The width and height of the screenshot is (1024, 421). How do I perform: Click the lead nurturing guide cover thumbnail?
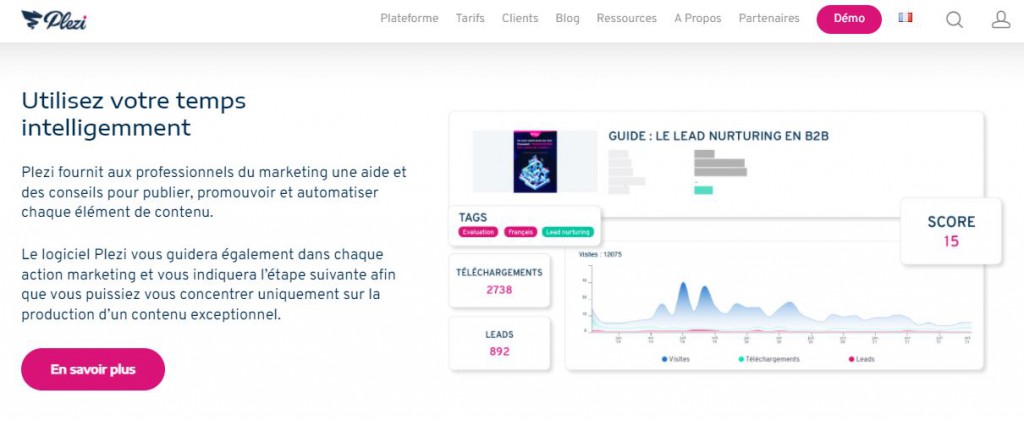(x=535, y=161)
